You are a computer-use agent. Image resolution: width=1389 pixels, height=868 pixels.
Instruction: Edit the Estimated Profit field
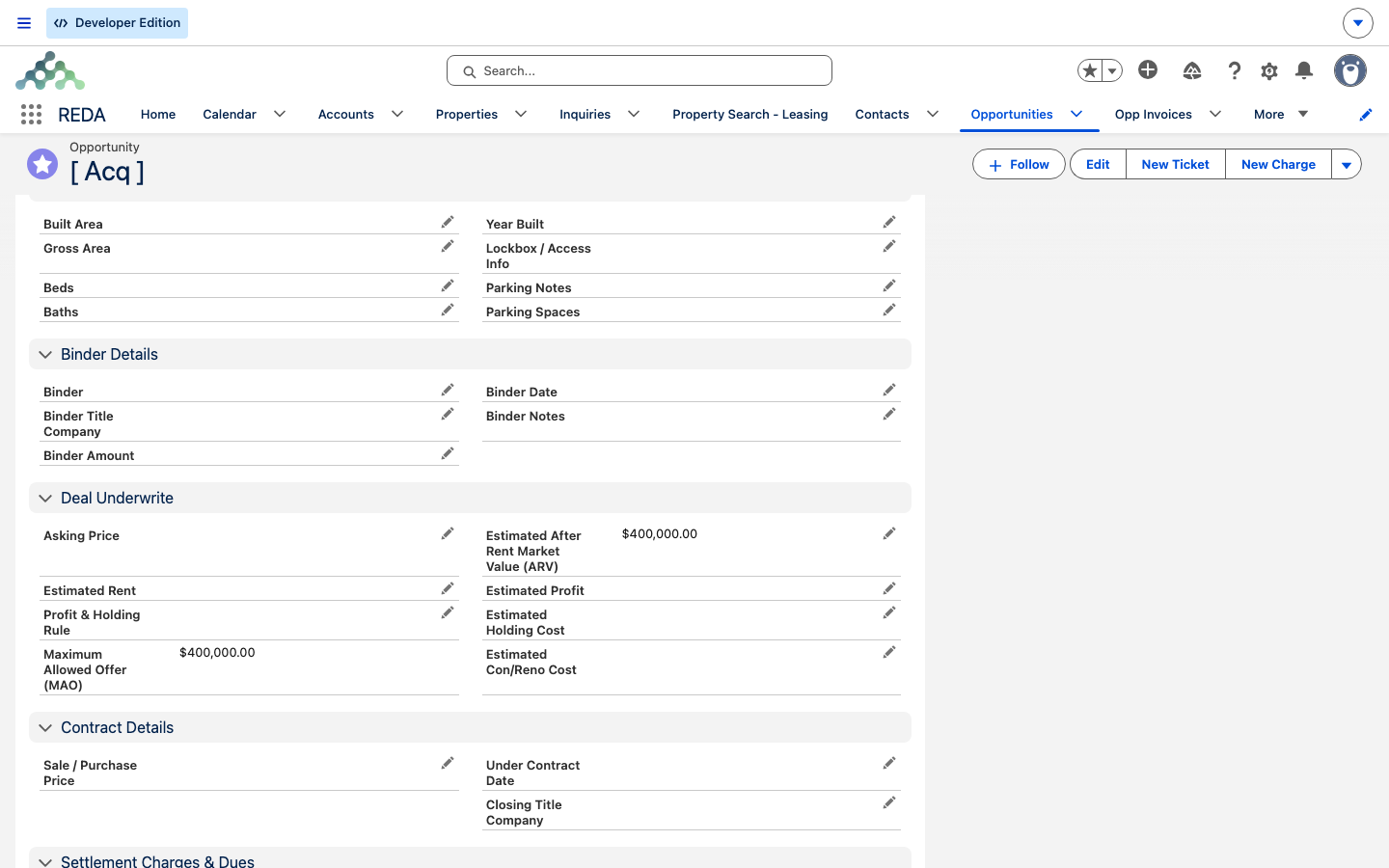tap(889, 589)
